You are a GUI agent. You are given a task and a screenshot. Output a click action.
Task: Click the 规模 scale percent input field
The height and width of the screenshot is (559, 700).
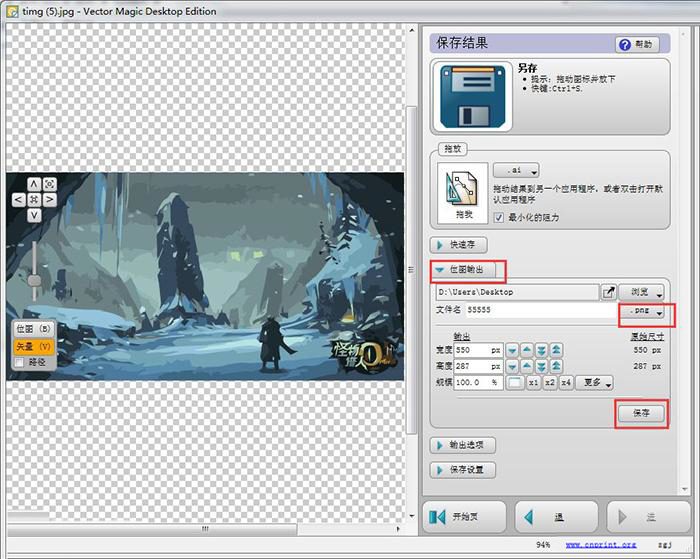[478, 383]
